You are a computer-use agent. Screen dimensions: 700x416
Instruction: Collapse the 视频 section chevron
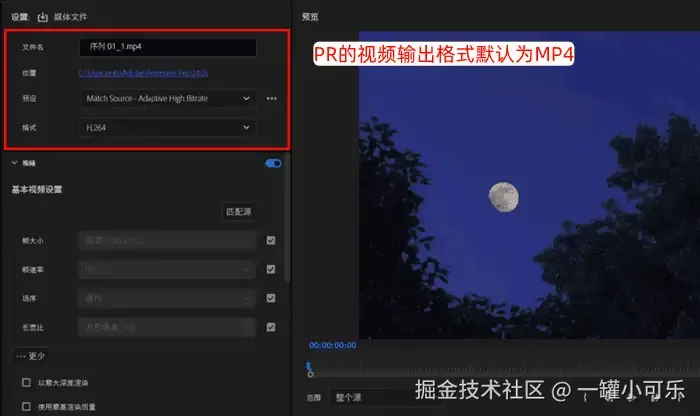coord(15,163)
